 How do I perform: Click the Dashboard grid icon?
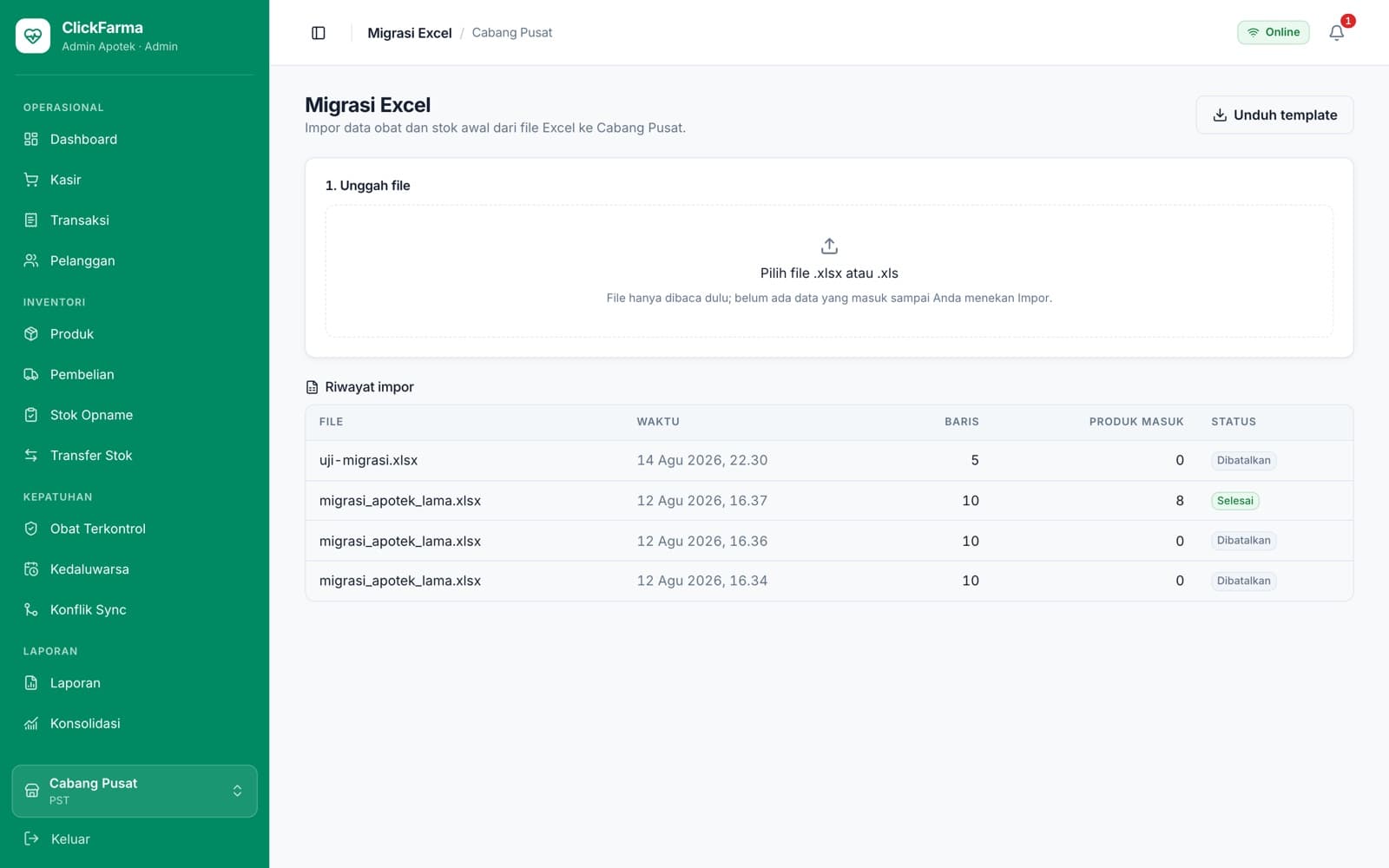coord(31,139)
